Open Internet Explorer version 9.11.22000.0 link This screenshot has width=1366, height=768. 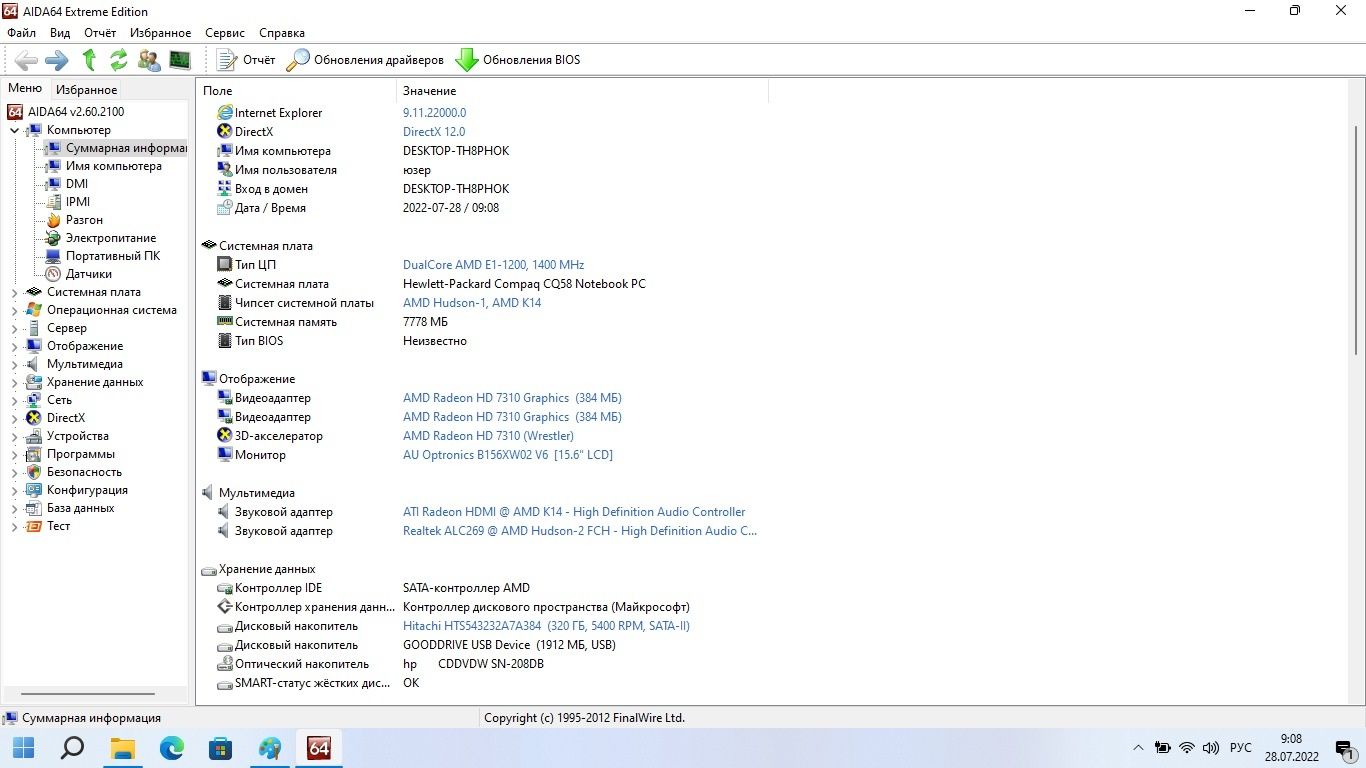(434, 113)
